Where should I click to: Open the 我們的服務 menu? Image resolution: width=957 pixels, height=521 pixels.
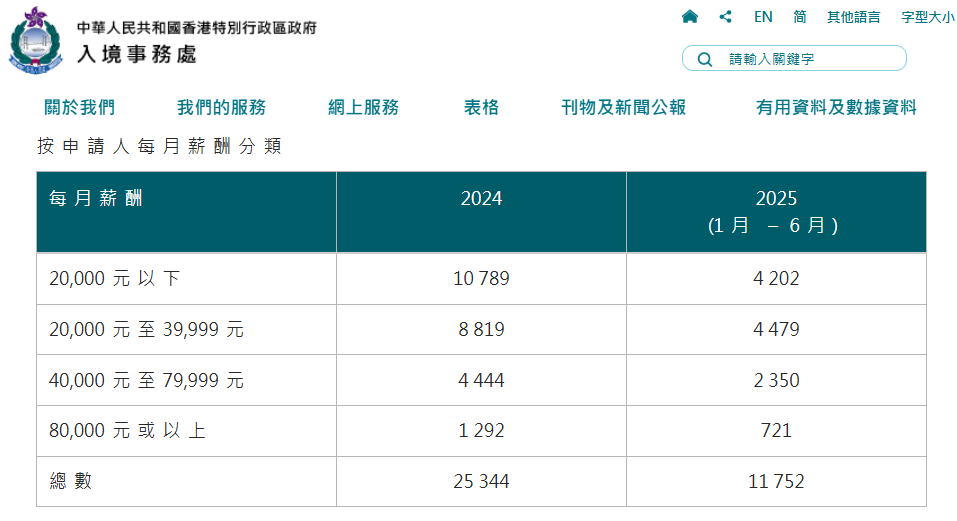221,108
